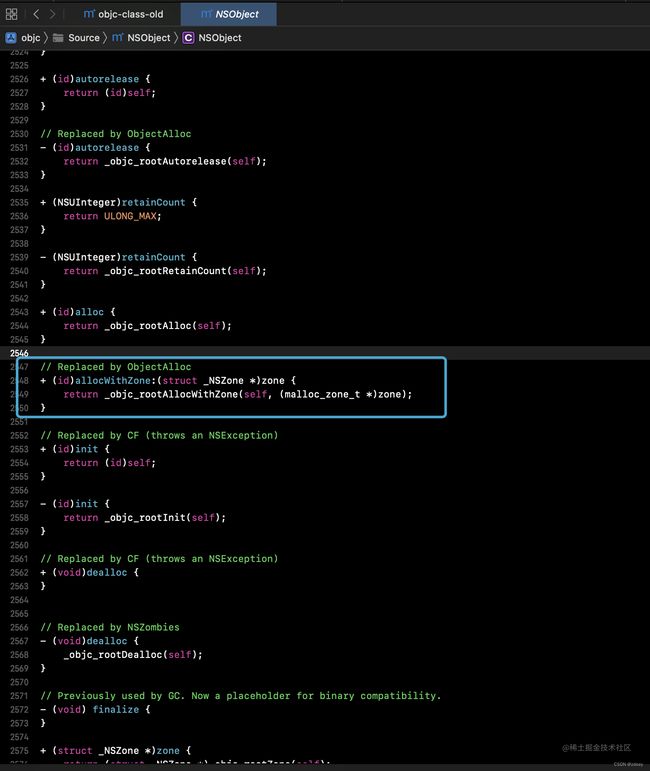Click the finalize method name
This screenshot has height=771, width=650.
(116, 710)
